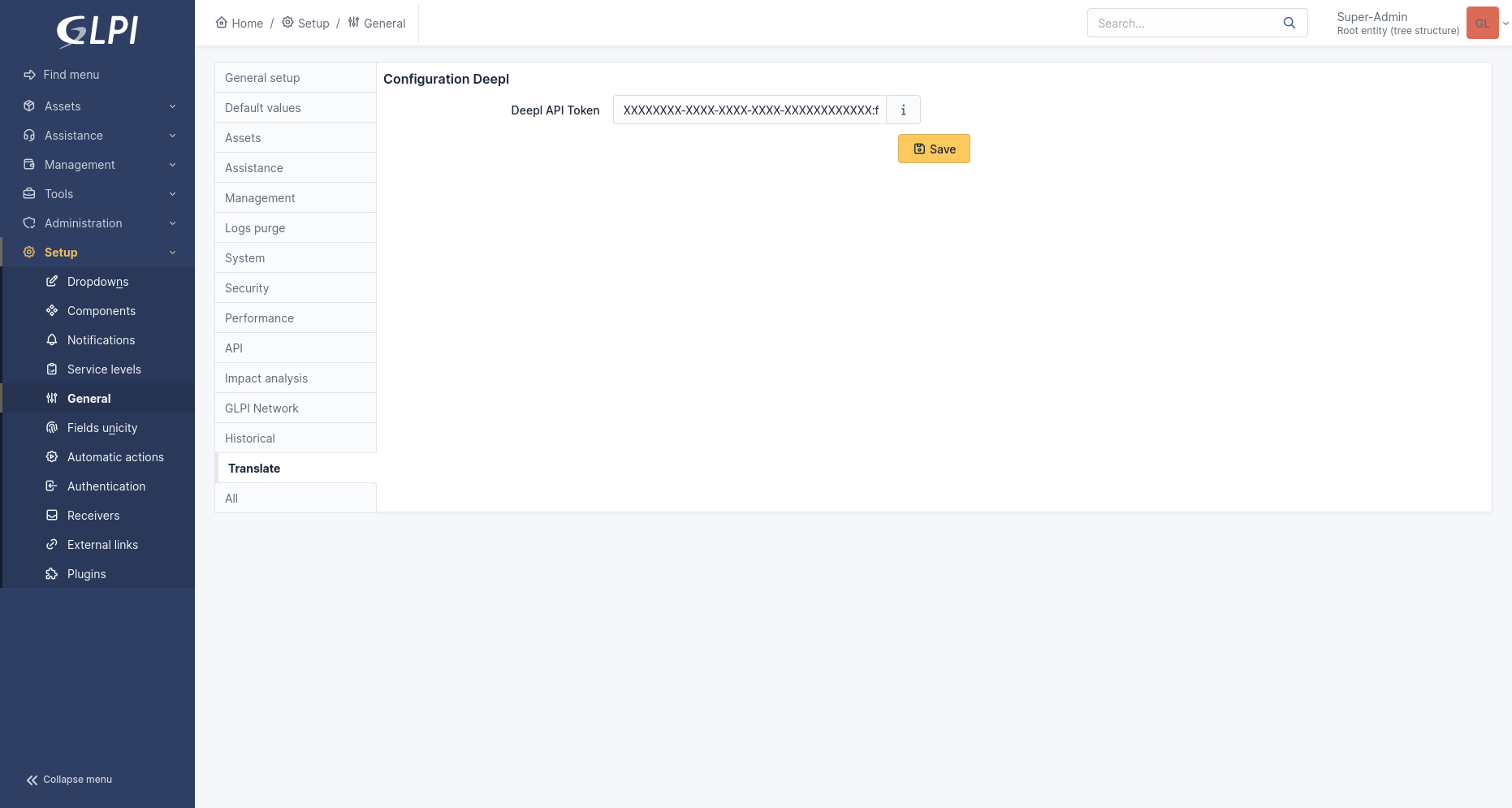Click the Home icon in breadcrumb
1512x808 pixels.
point(222,23)
